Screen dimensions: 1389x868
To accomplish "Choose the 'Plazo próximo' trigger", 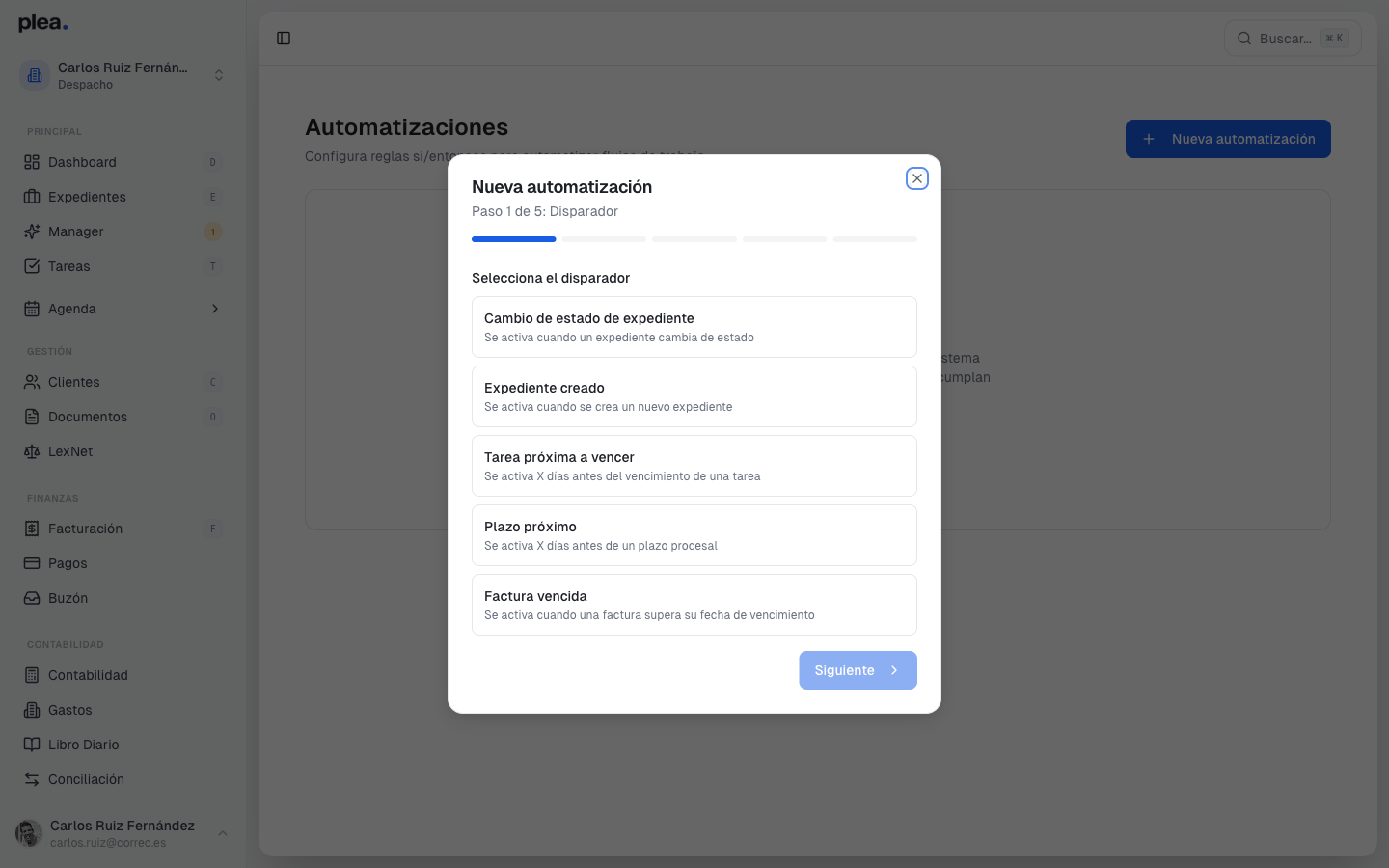I will pos(694,535).
